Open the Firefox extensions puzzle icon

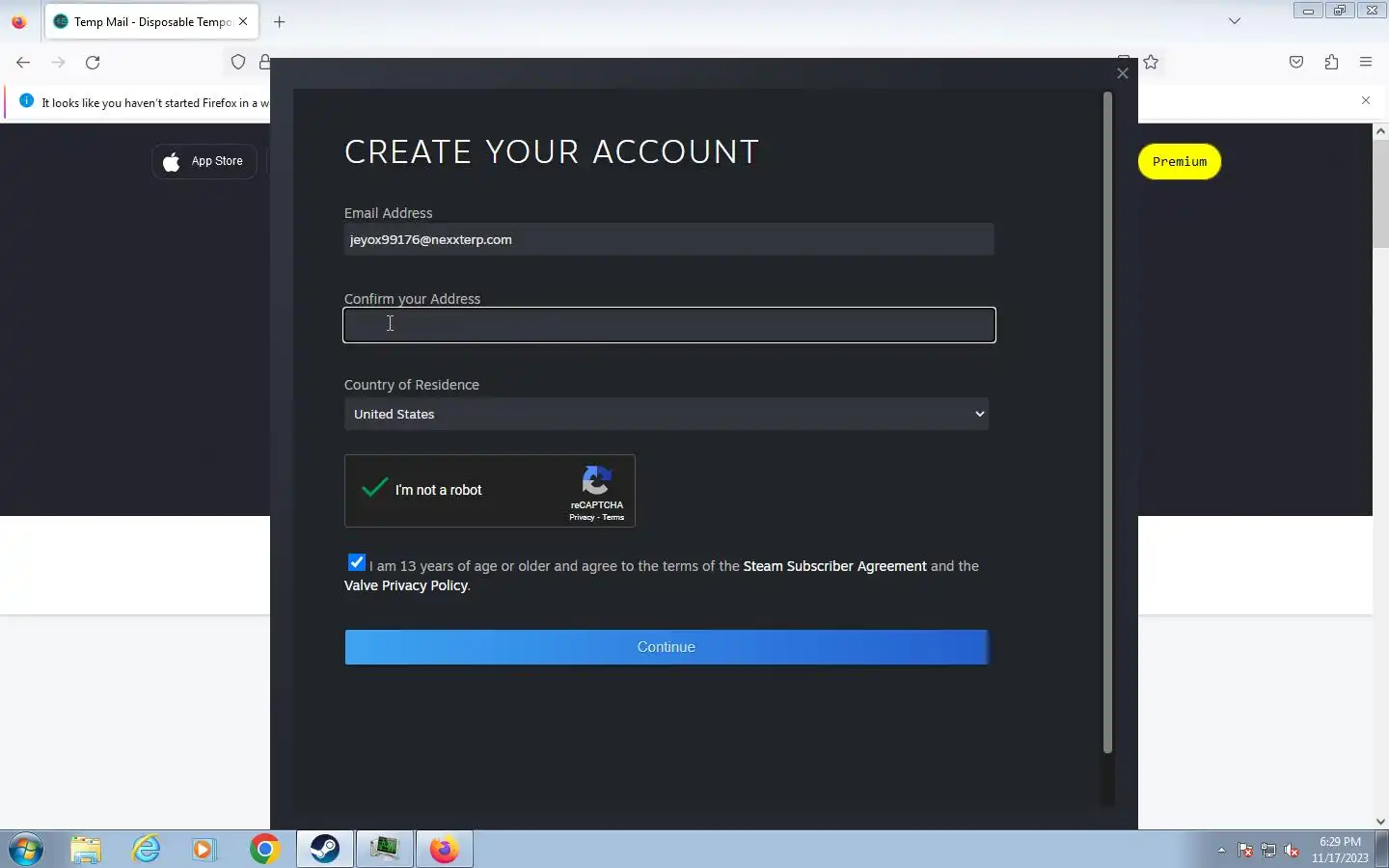pyautogui.click(x=1331, y=63)
